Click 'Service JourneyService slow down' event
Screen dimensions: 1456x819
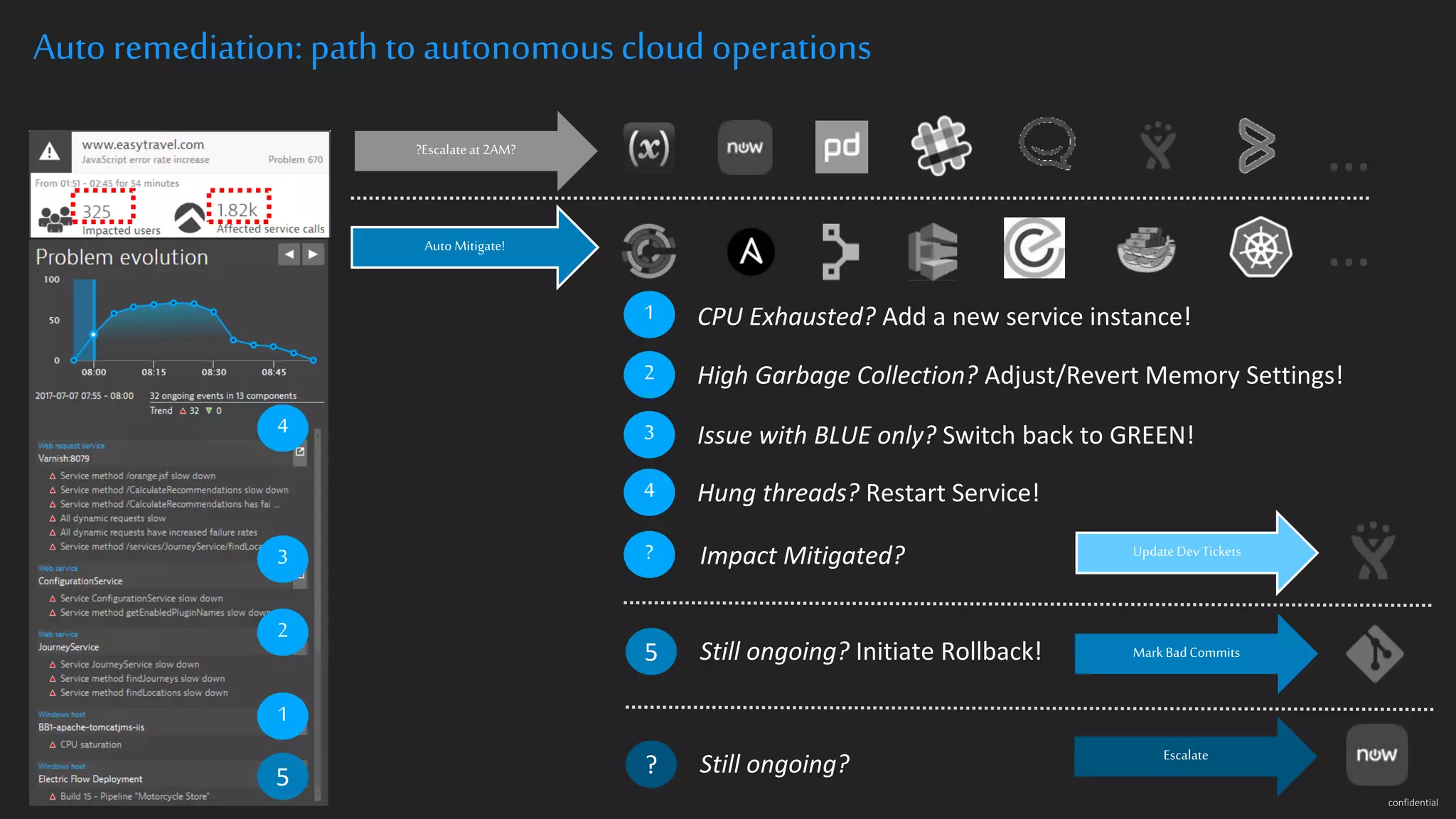tap(129, 665)
